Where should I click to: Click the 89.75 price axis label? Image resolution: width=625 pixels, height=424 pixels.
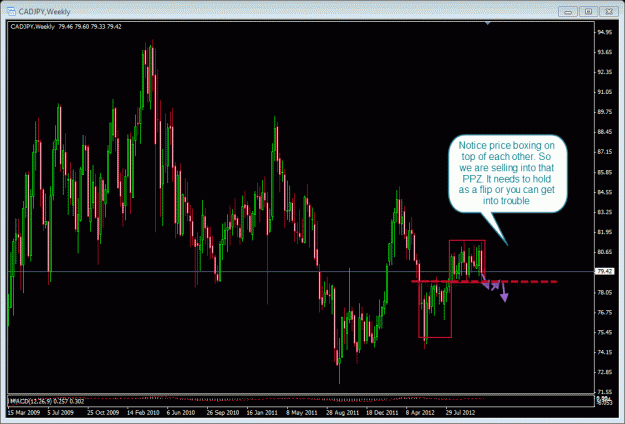(x=605, y=112)
